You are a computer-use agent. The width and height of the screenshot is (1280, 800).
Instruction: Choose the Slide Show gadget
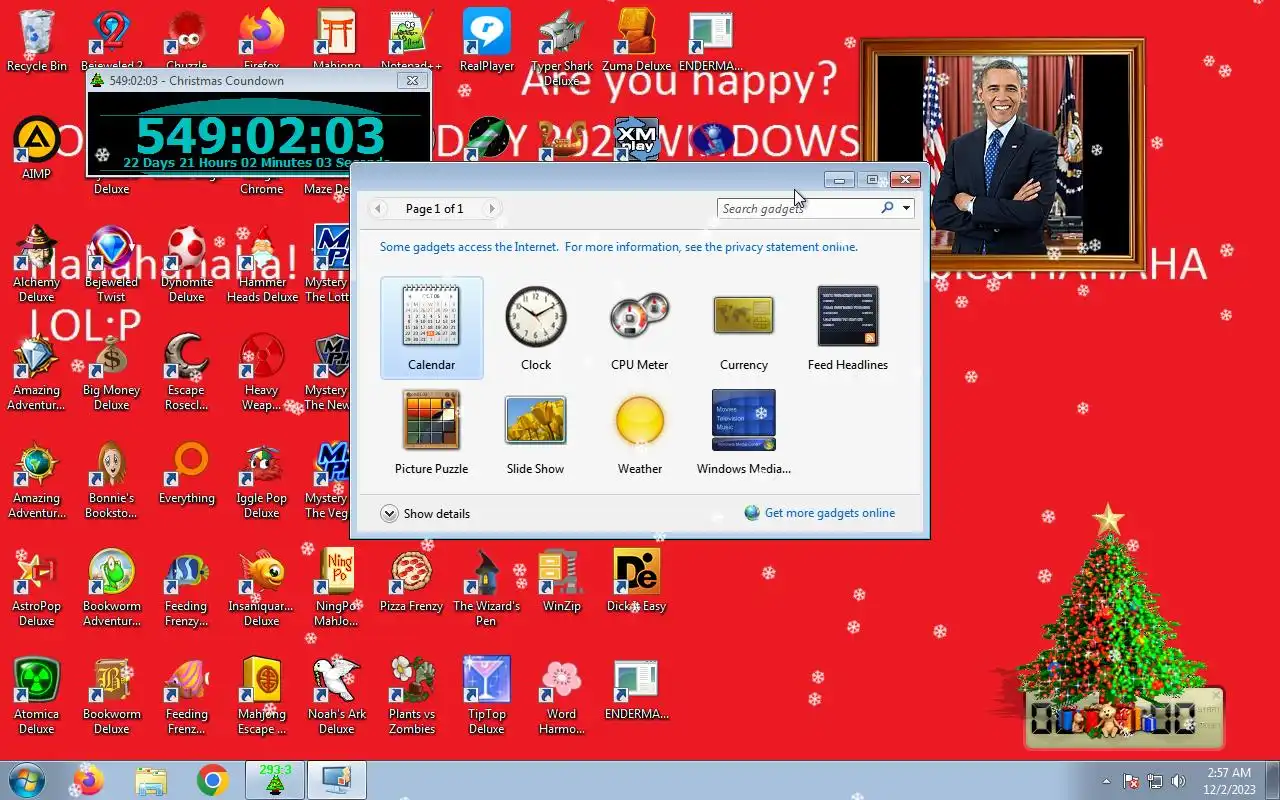536,432
